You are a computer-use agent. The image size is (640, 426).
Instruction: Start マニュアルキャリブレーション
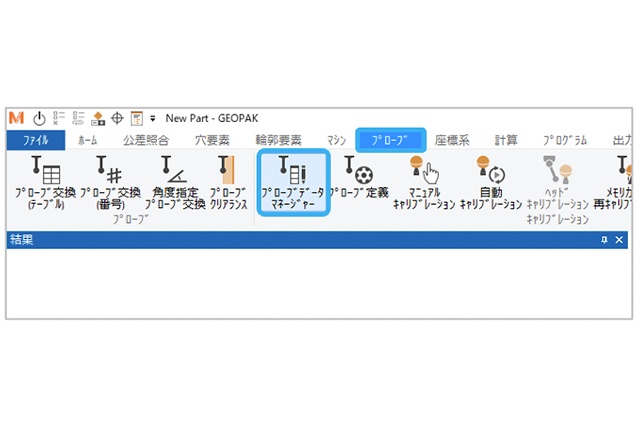point(424,182)
